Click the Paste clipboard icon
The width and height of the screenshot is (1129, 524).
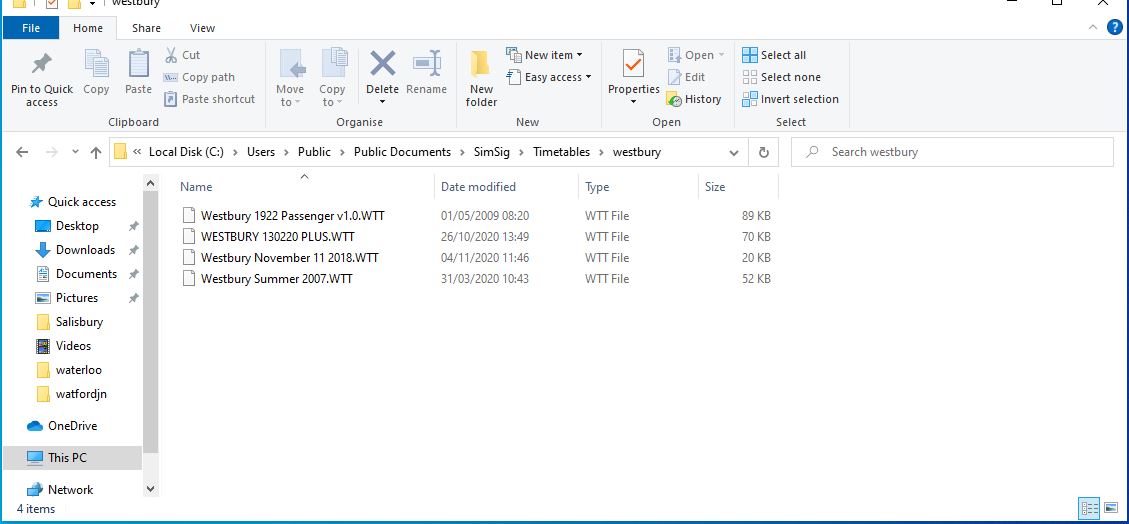138,63
